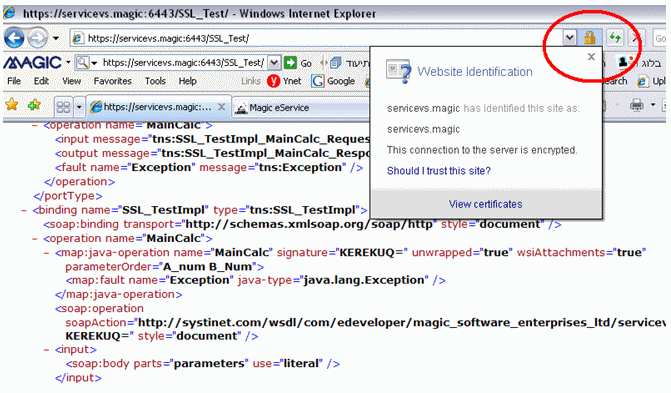671x393 pixels.
Task: Expand the recent pages dropdown arrow
Action: [x=56, y=38]
